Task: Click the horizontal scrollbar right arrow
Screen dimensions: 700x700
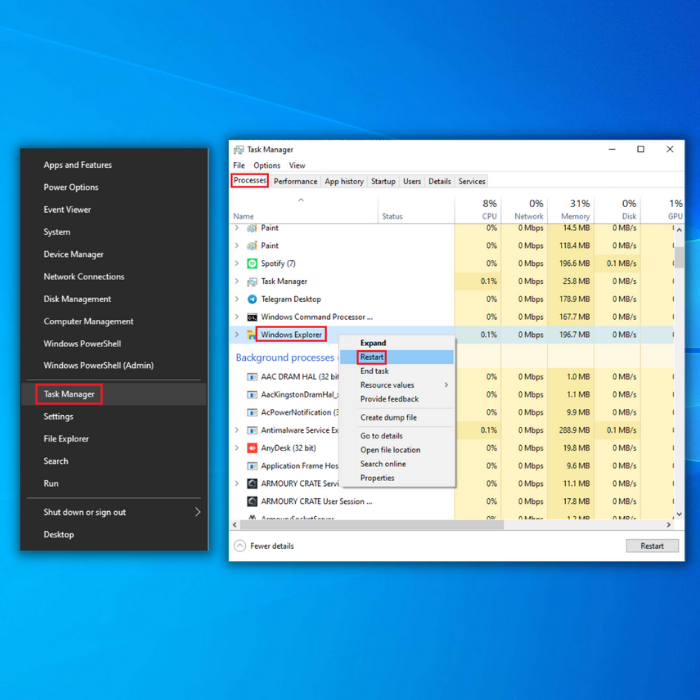Action: click(668, 525)
